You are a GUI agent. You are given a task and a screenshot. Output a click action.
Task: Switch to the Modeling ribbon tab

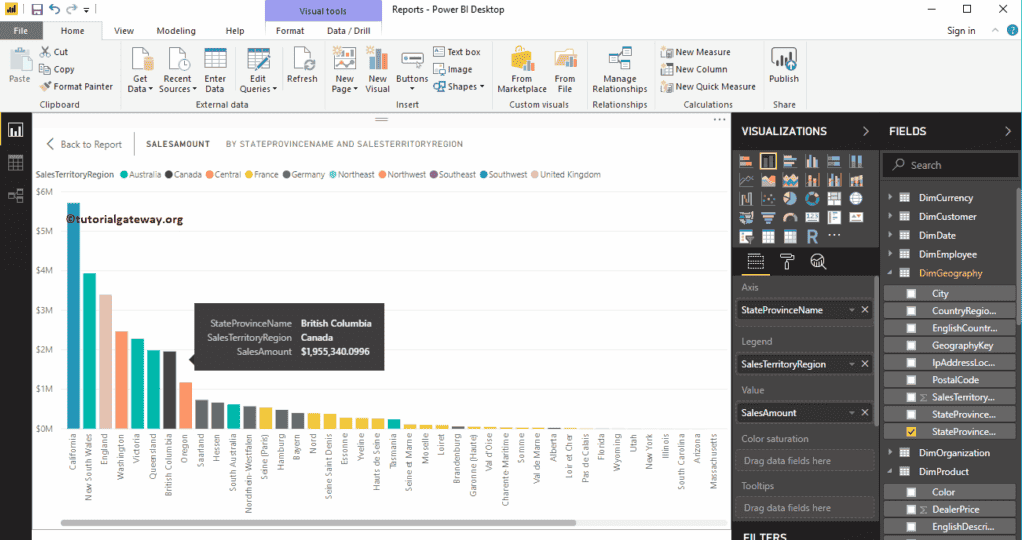pos(176,31)
